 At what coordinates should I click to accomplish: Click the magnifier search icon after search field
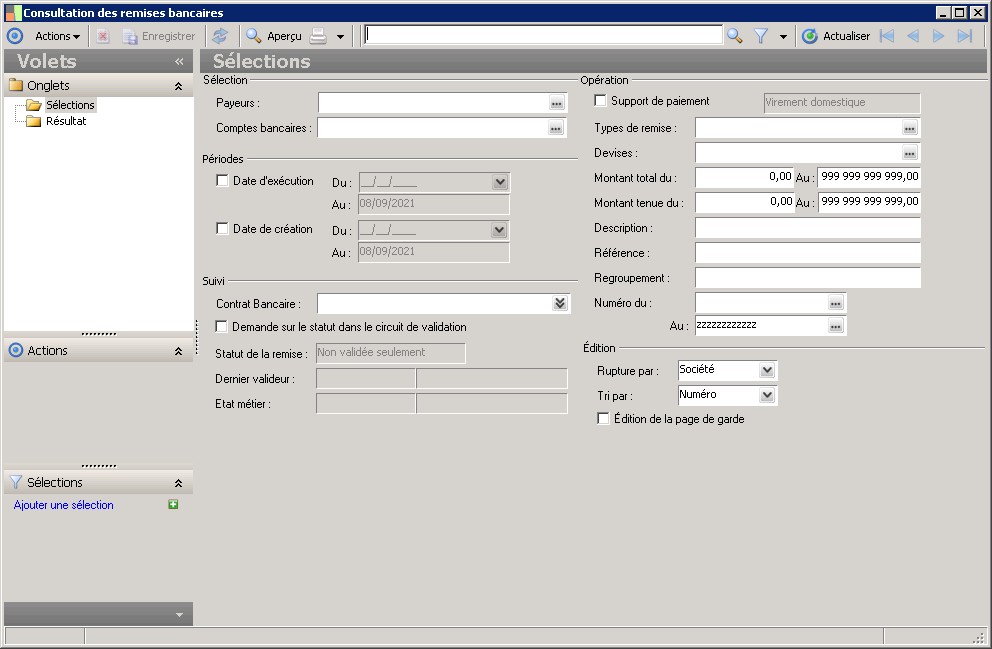point(735,36)
